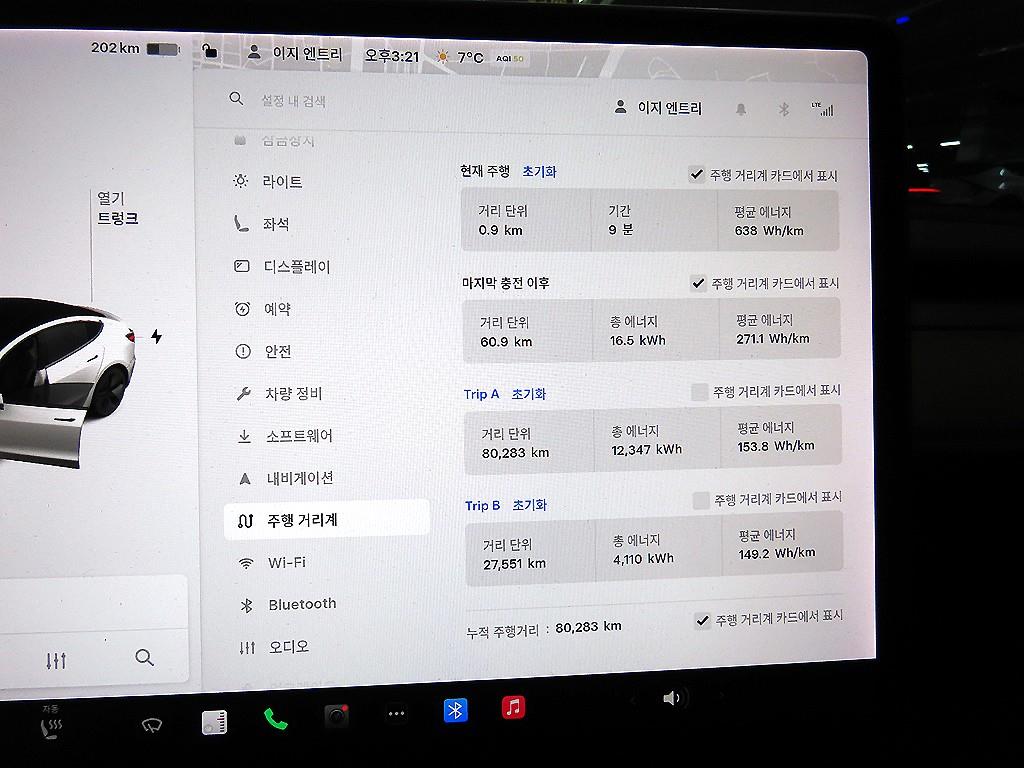Image resolution: width=1024 pixels, height=768 pixels.
Task: Tap the search magnifier in the left panel
Action: pyautogui.click(x=144, y=658)
